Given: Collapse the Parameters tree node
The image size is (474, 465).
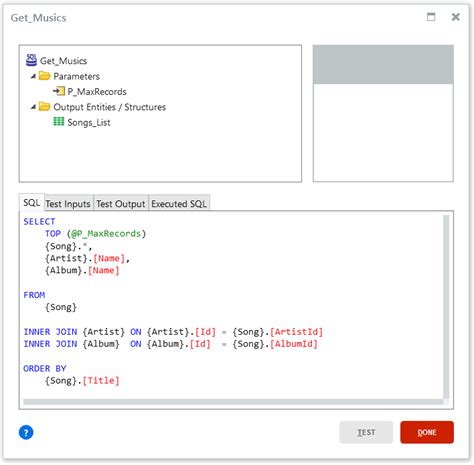Looking at the screenshot, I should tap(33, 76).
